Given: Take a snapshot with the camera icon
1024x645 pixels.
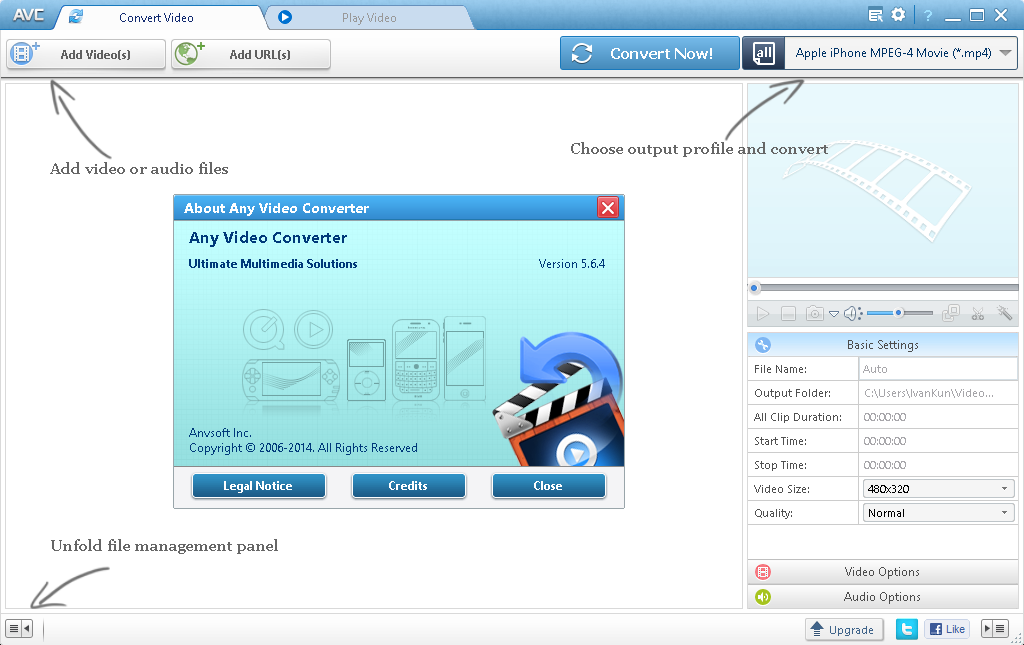Looking at the screenshot, I should coord(814,314).
